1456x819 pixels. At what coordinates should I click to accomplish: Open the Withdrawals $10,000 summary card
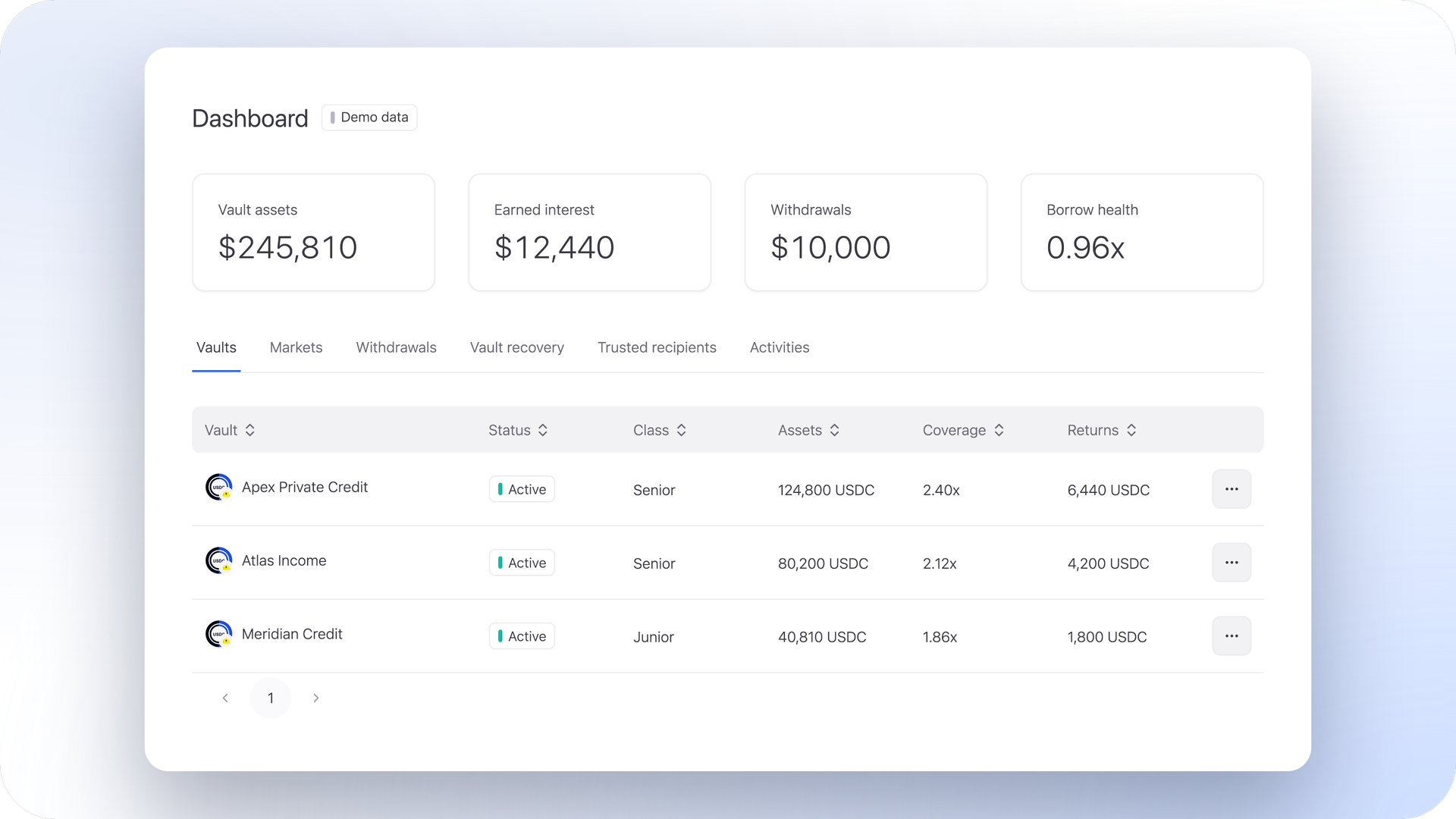(866, 232)
